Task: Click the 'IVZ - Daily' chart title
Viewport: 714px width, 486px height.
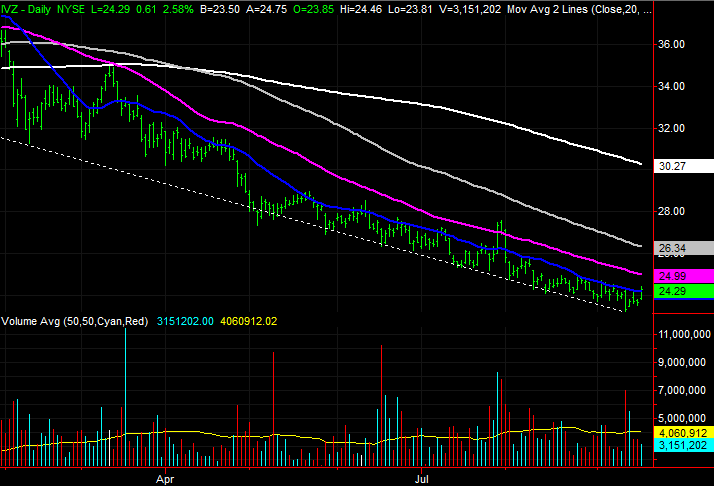Action: tap(26, 9)
